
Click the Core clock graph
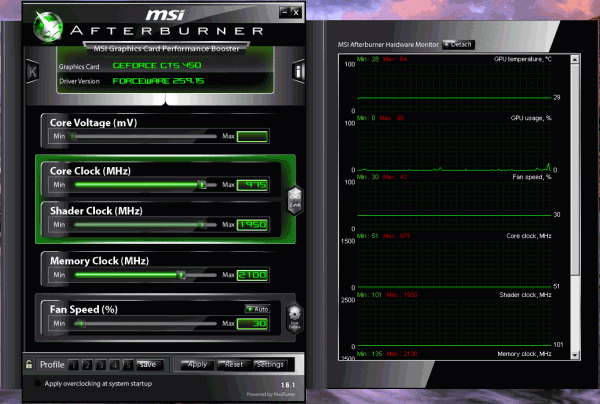coord(454,264)
